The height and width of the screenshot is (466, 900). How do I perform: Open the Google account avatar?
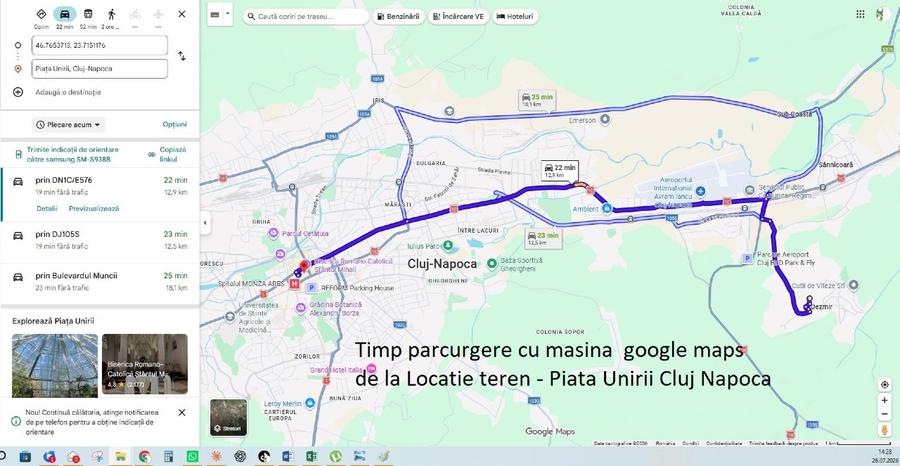[883, 14]
